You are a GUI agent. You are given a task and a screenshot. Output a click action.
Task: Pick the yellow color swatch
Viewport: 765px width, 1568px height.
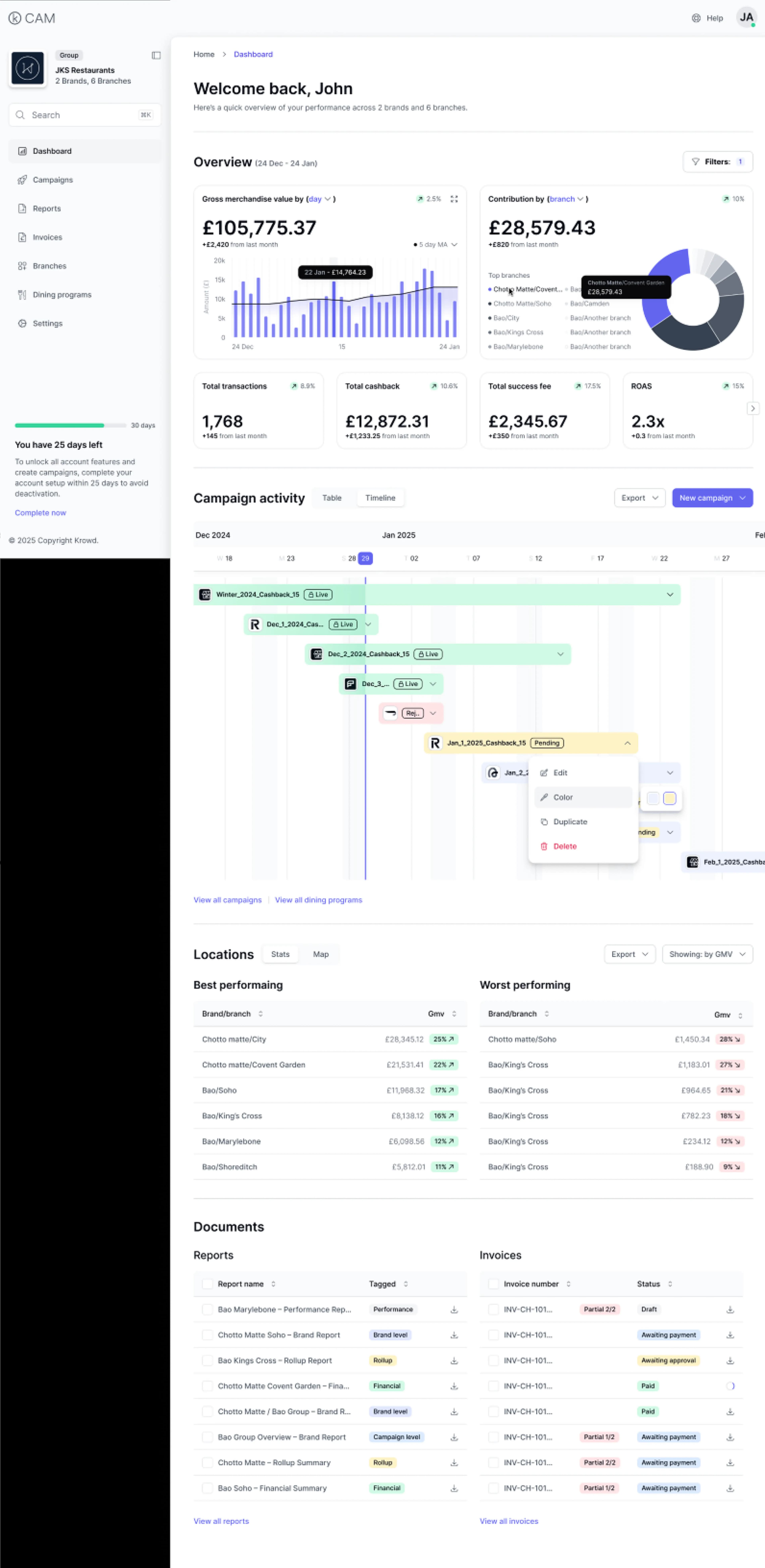click(669, 798)
